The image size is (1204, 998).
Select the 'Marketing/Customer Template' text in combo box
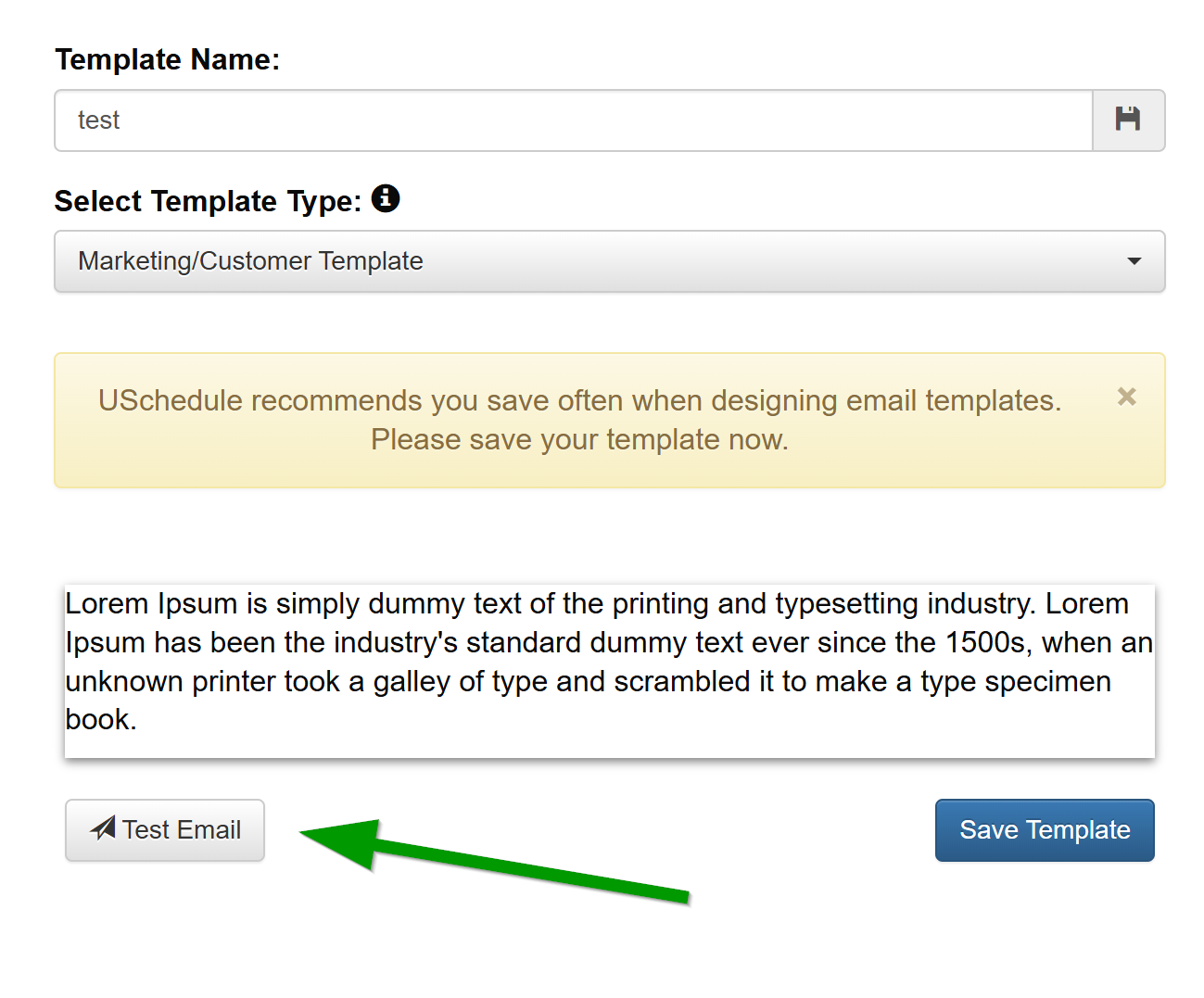click(x=250, y=261)
